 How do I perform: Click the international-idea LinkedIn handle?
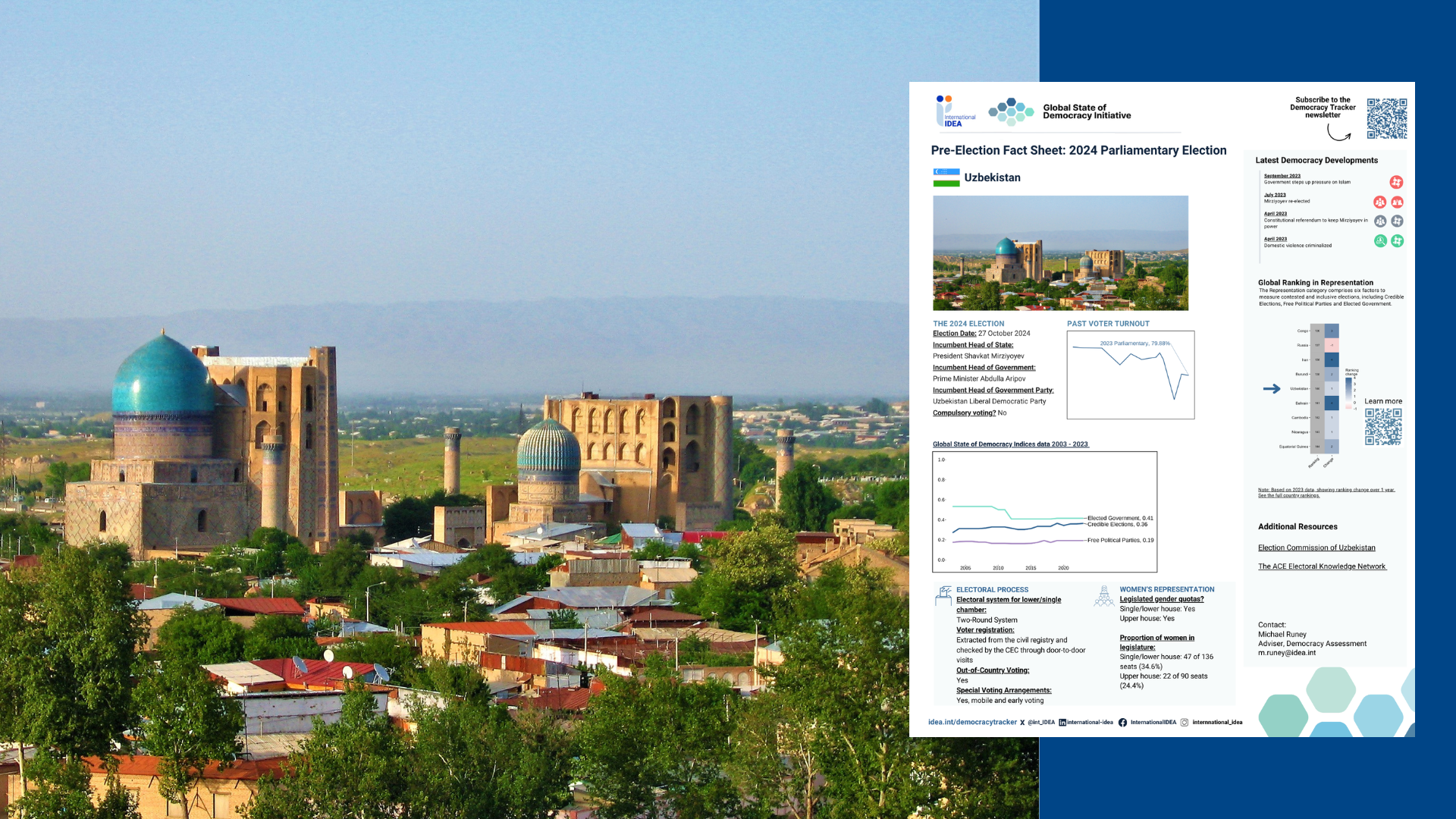[x=1090, y=723]
